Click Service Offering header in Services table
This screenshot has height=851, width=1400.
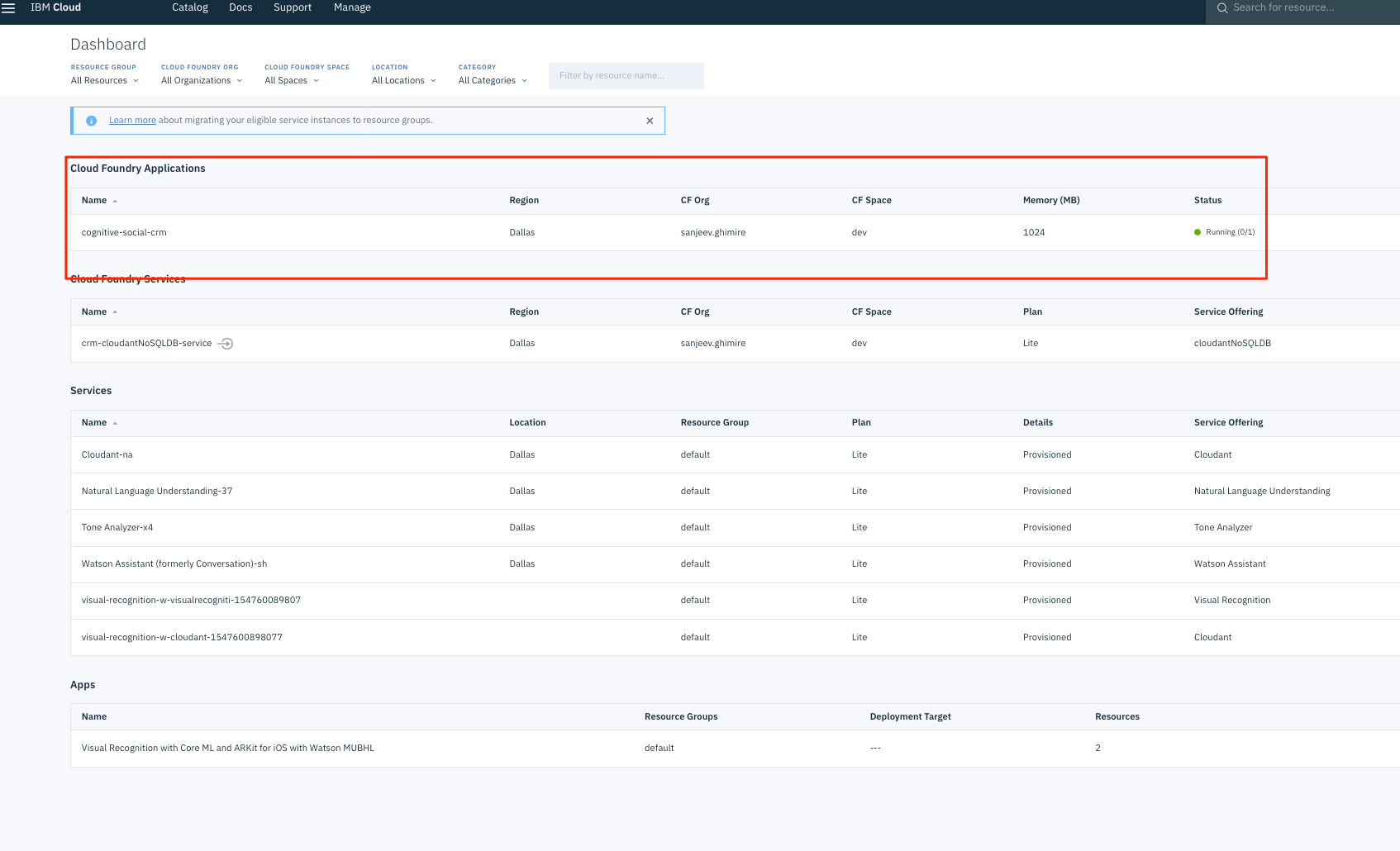1228,422
